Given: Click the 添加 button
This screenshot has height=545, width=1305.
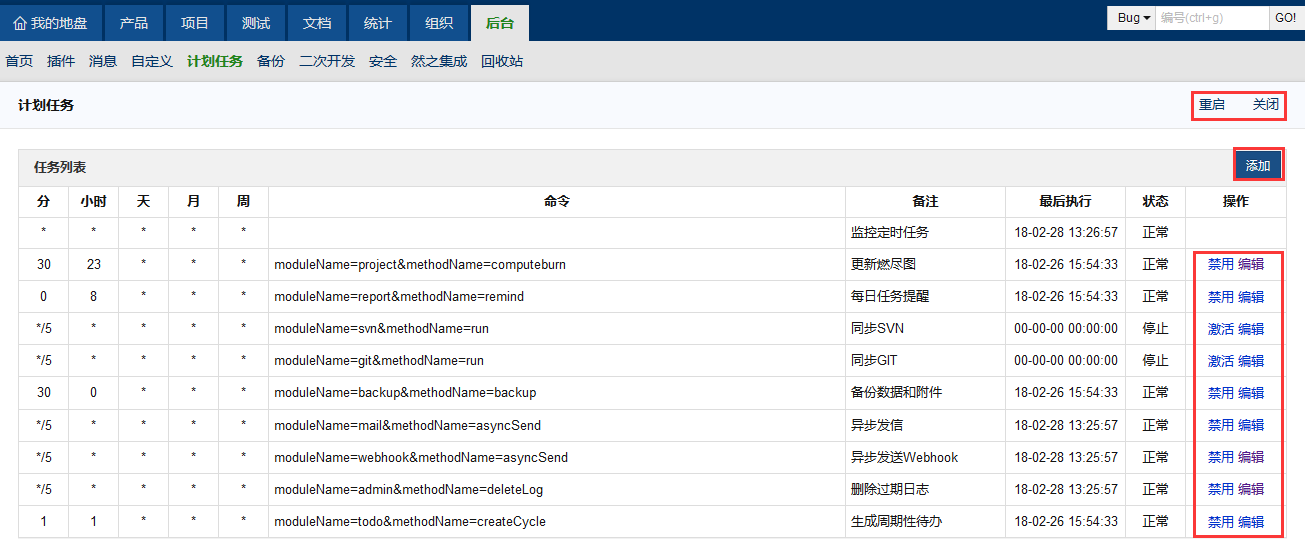Looking at the screenshot, I should point(1258,165).
